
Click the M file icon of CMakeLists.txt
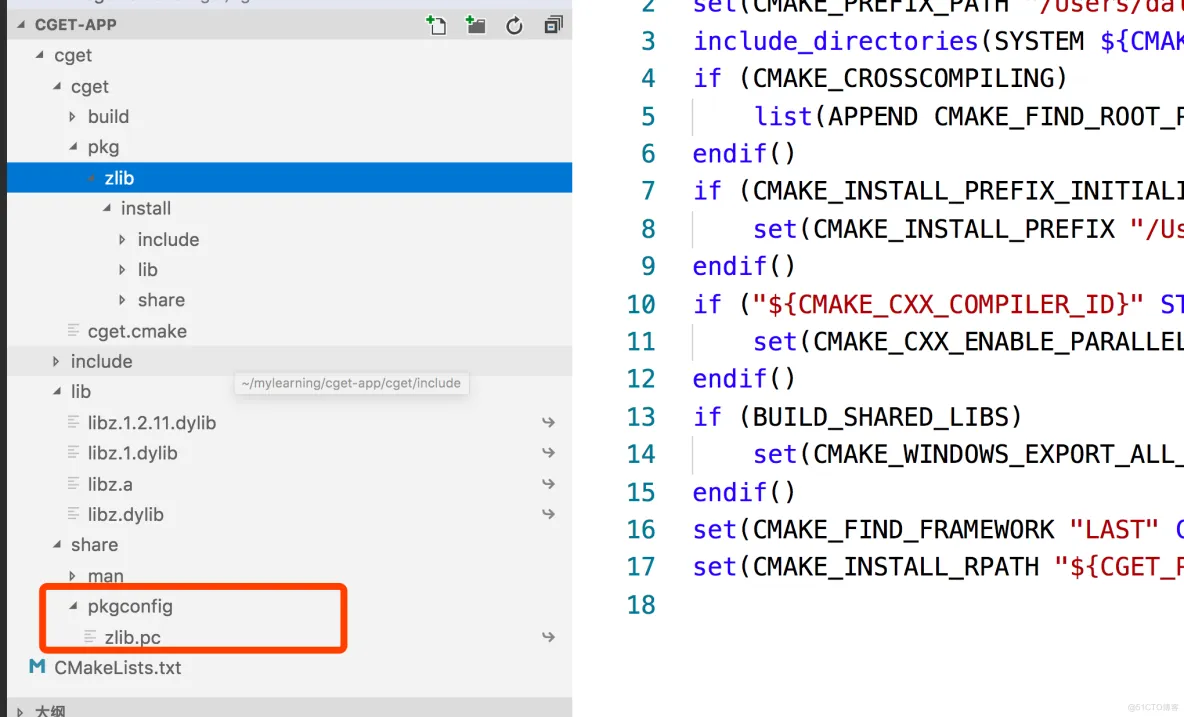tap(37, 667)
